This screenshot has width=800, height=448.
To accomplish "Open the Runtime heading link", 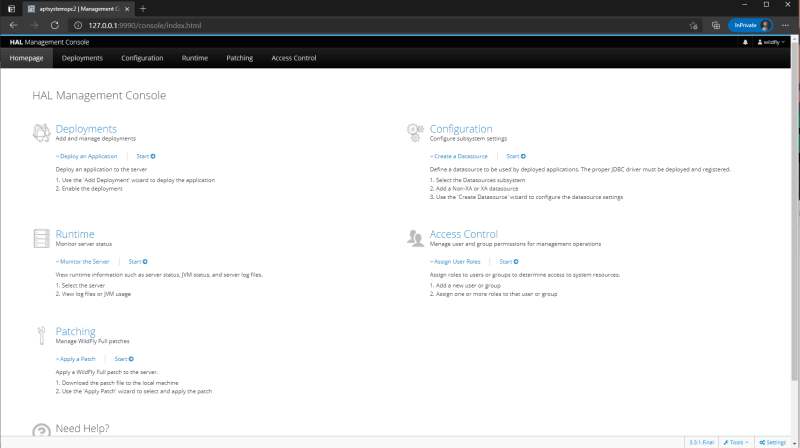I will click(x=75, y=234).
